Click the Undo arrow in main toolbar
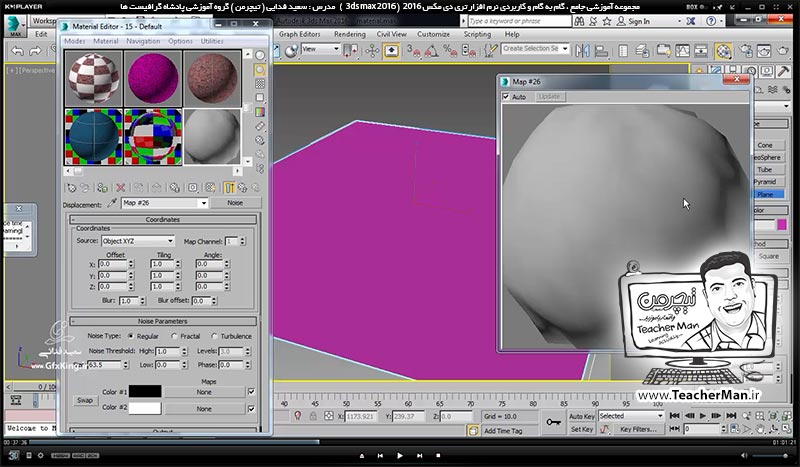 pos(18,51)
